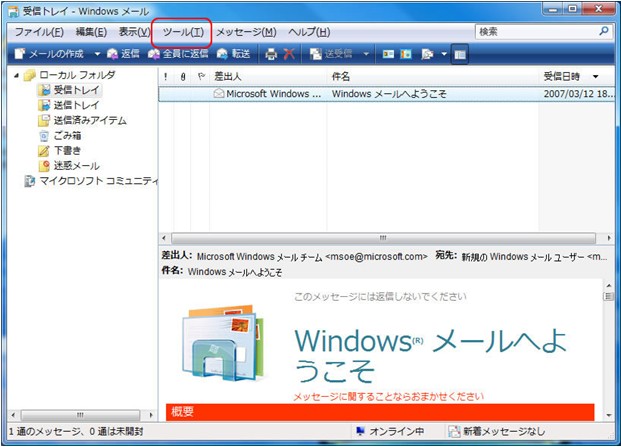Sort by the priority (!) column header
This screenshot has width=621, height=447.
coord(166,76)
